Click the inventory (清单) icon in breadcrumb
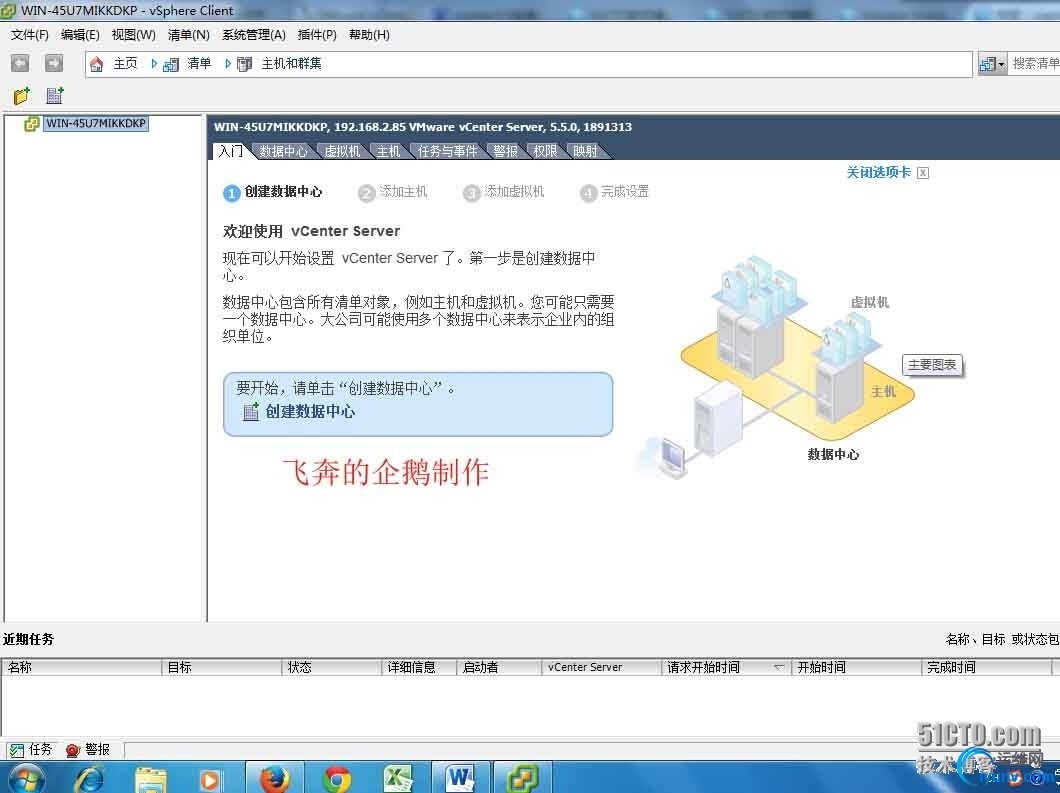This screenshot has width=1060, height=793. coord(171,64)
